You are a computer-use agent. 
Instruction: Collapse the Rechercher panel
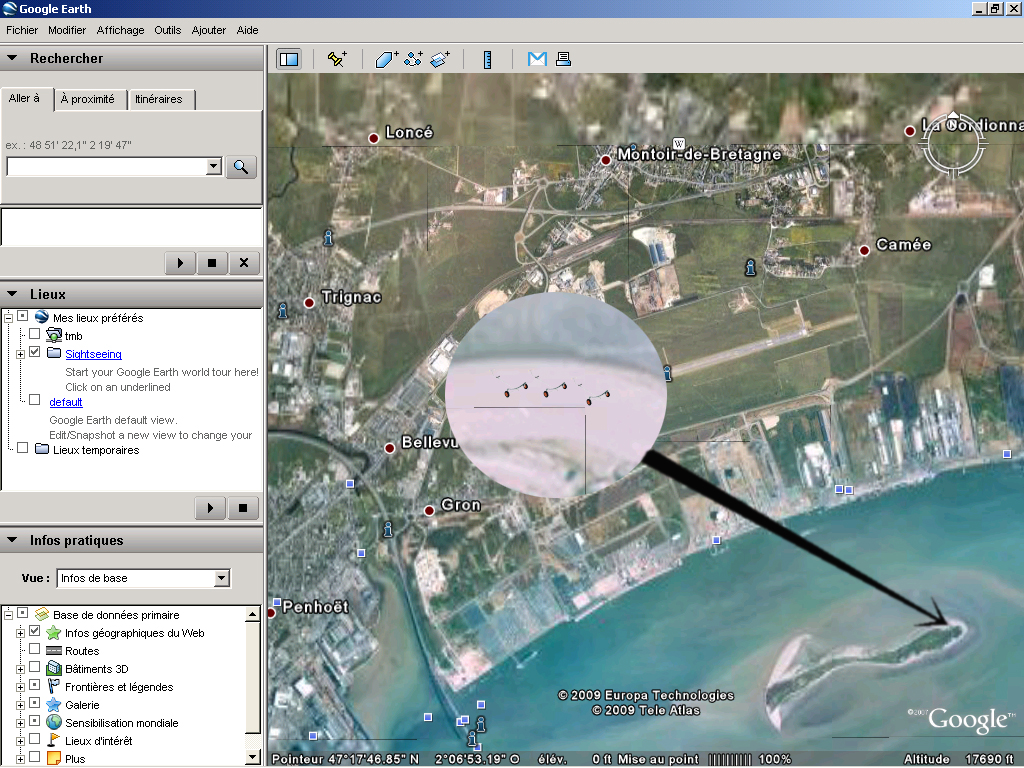[12, 58]
